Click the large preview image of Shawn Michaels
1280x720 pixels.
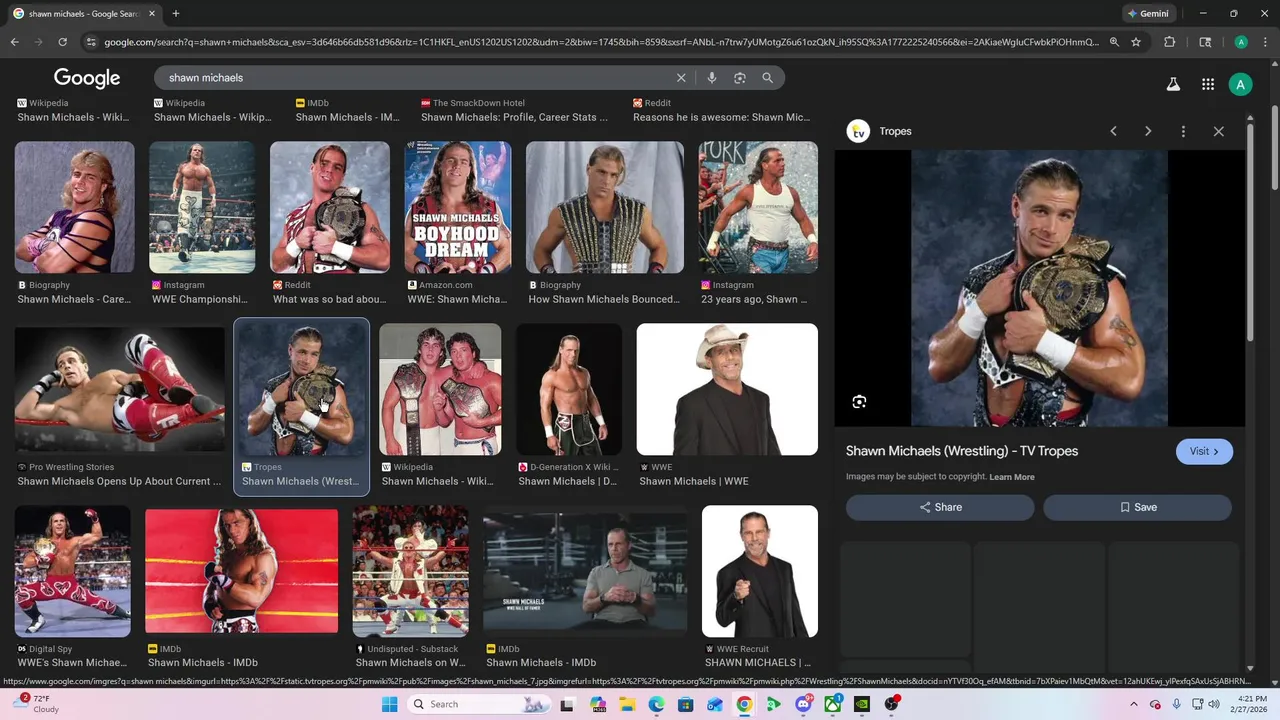click(1040, 288)
